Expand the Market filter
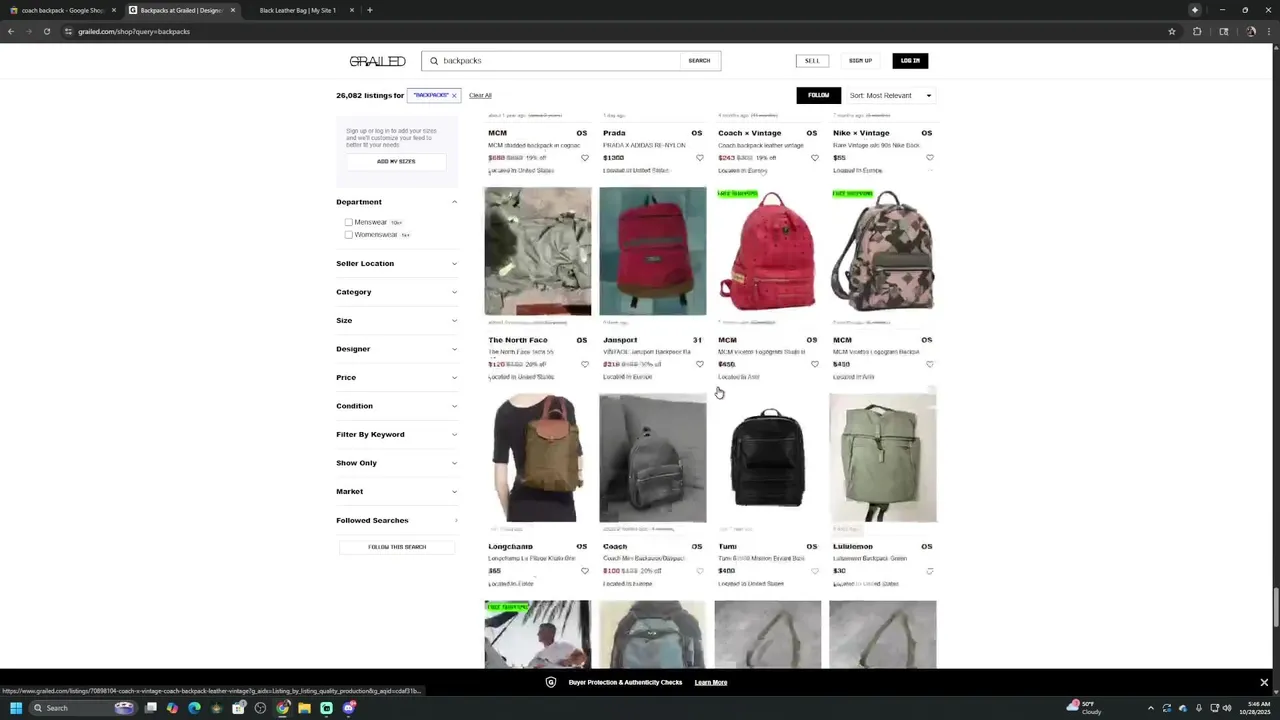This screenshot has width=1280, height=720. click(397, 492)
